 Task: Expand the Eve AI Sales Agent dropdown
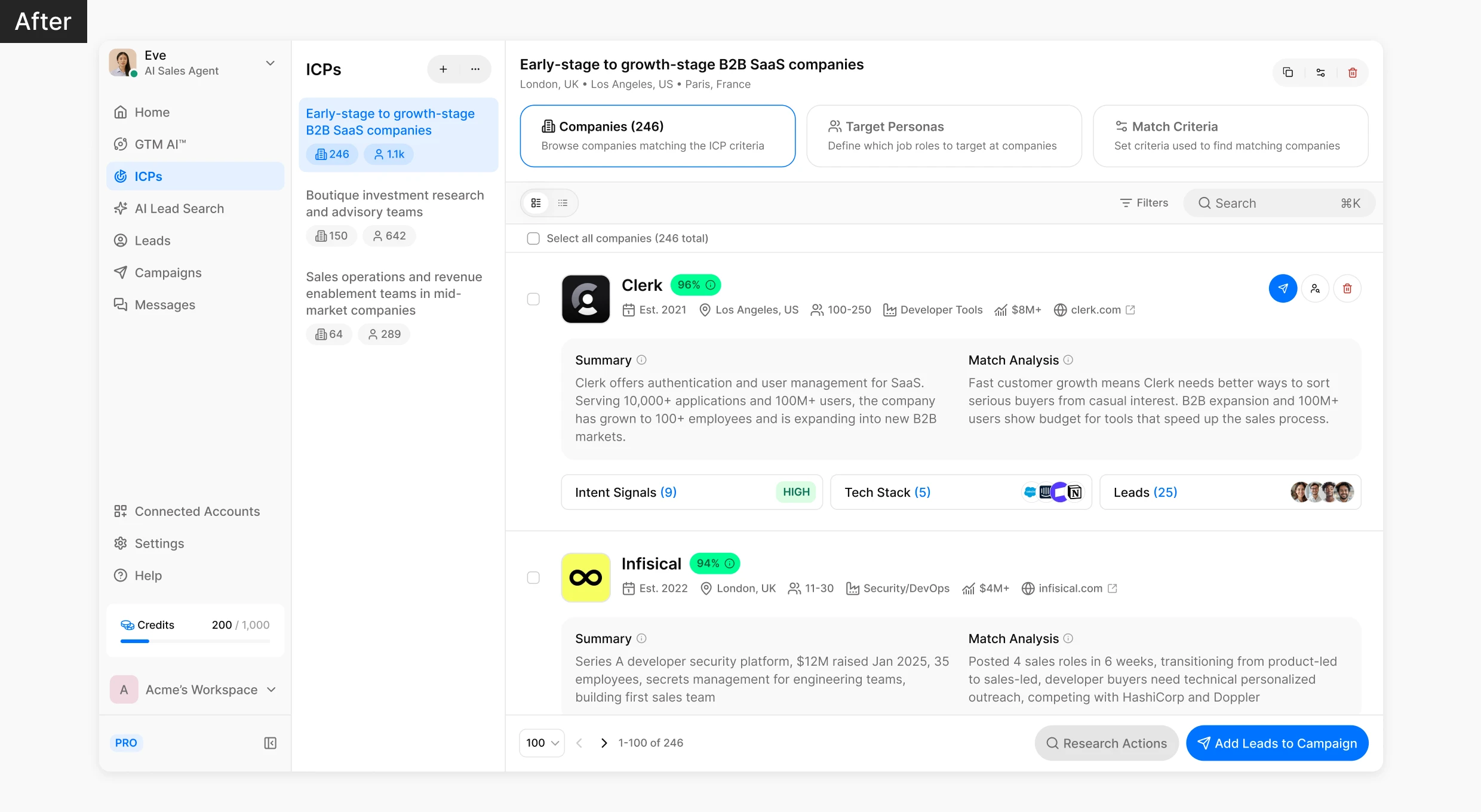coord(271,63)
